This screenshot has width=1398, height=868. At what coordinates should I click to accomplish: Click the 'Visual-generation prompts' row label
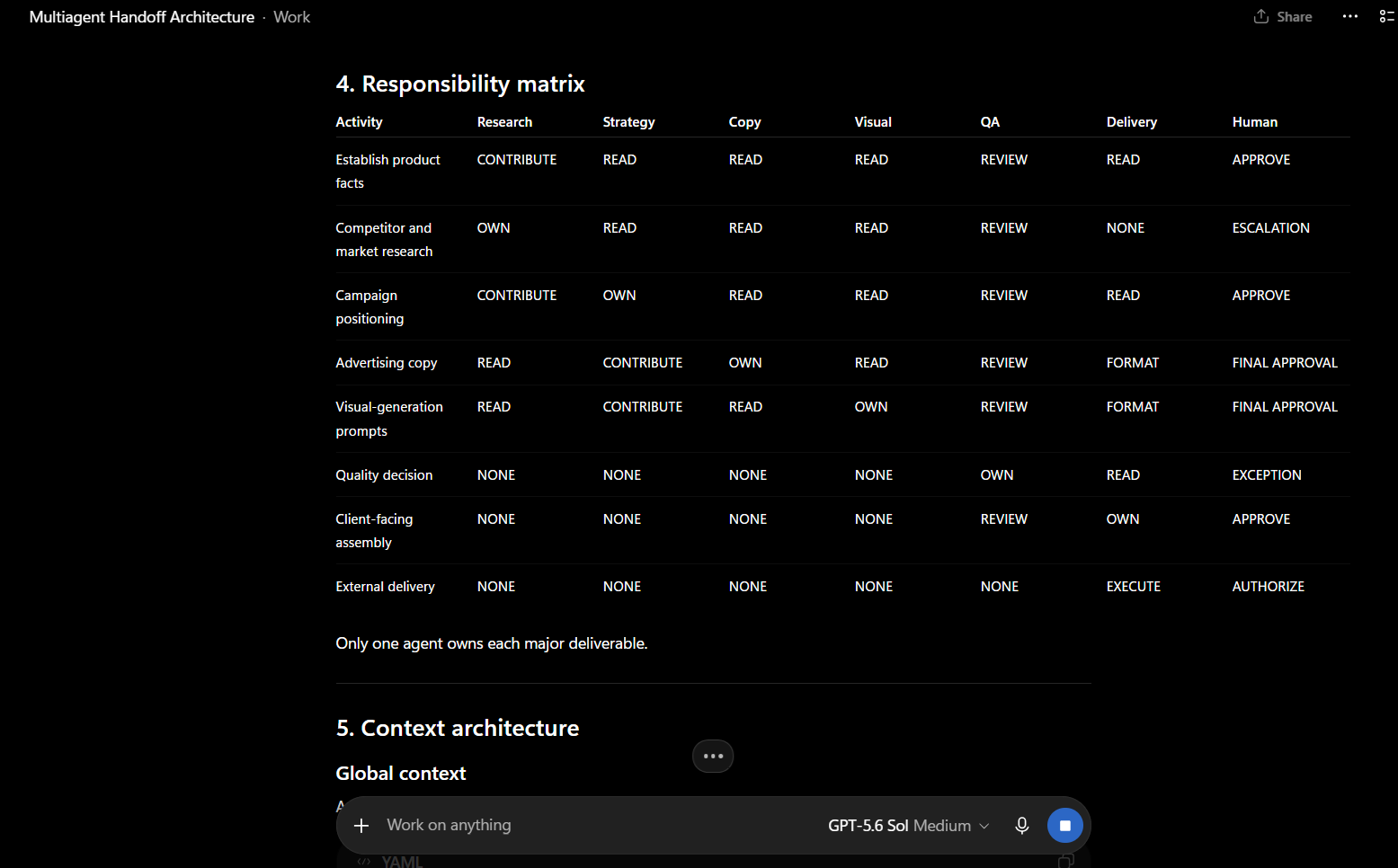[x=389, y=419]
